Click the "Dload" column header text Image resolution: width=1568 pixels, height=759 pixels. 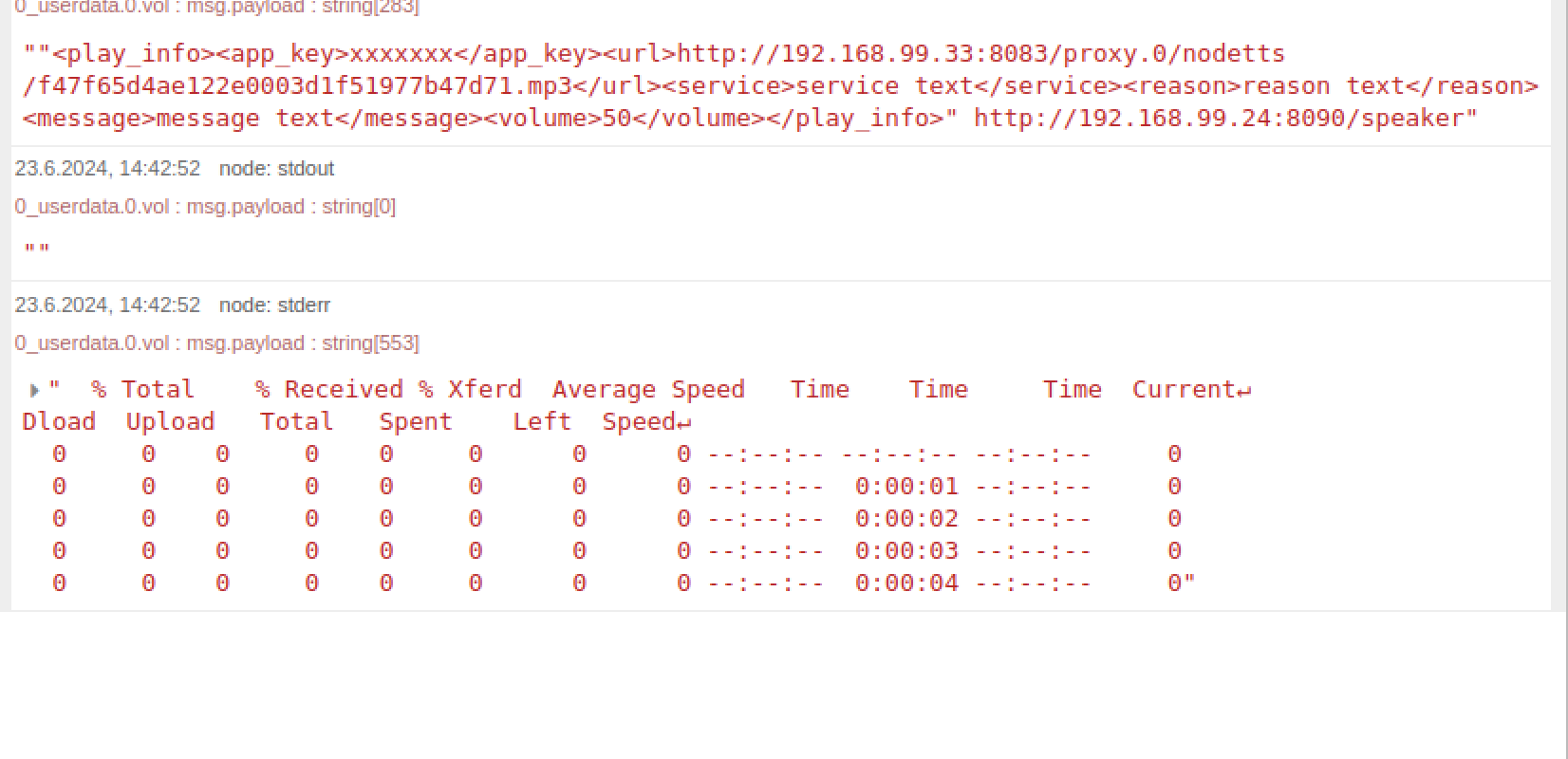click(x=59, y=422)
